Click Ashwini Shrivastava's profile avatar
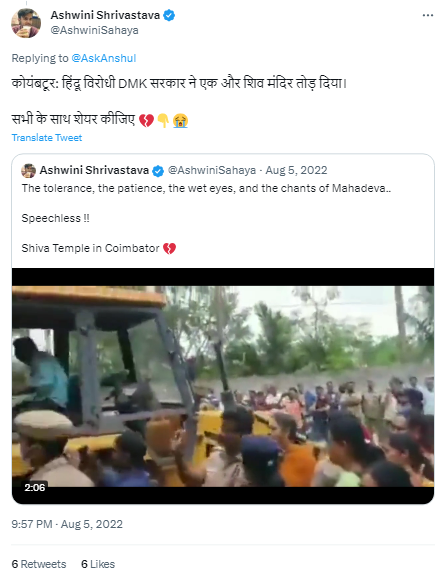This screenshot has width=444, height=573. [26, 23]
